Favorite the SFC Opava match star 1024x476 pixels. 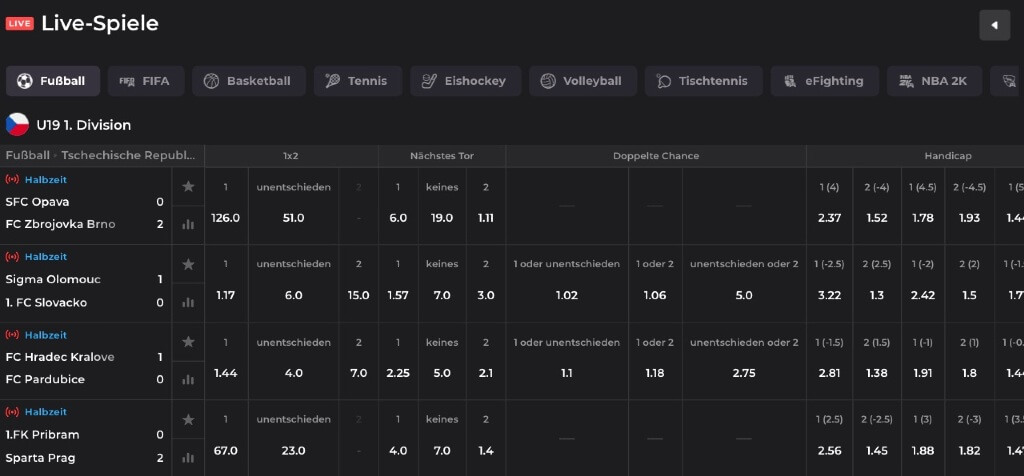[x=188, y=187]
